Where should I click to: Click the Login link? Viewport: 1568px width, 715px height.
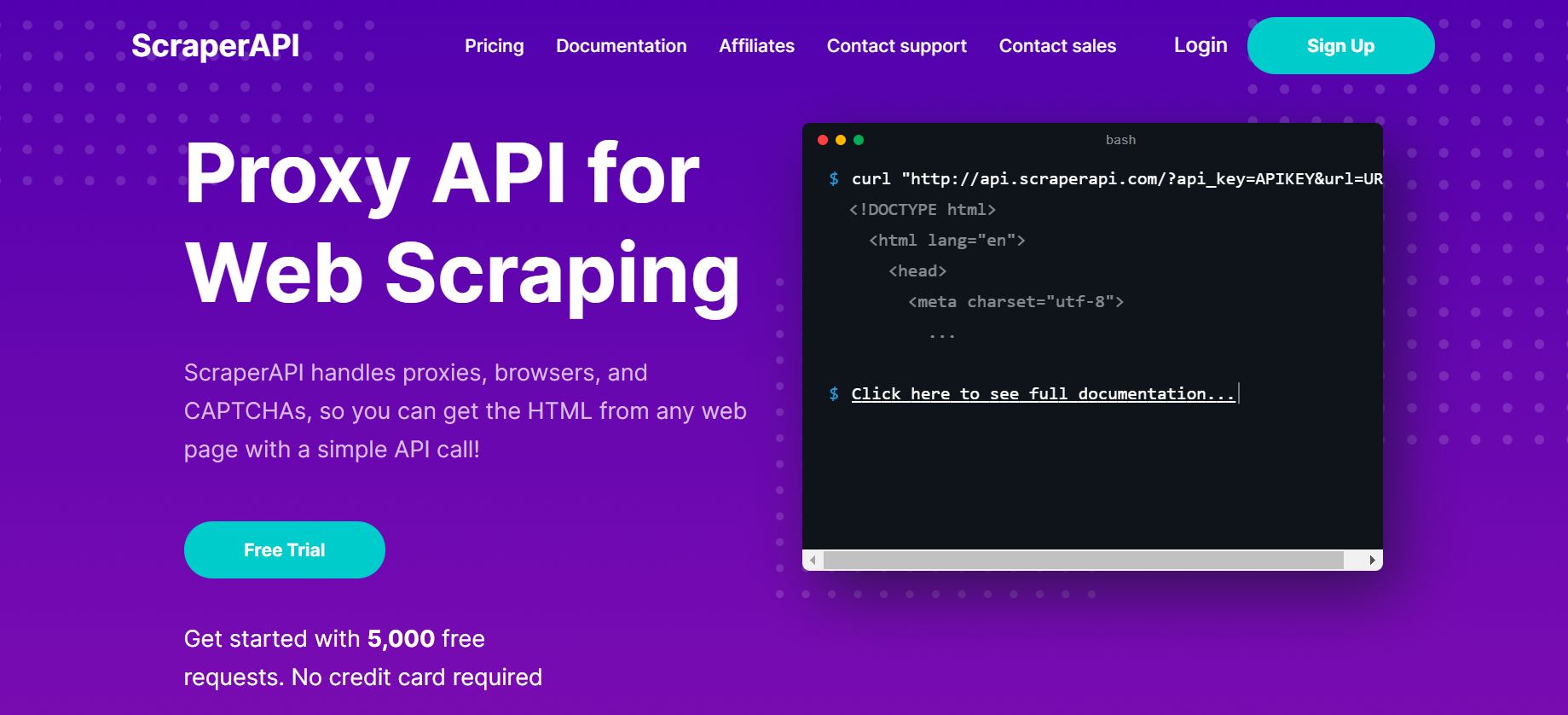(x=1200, y=45)
